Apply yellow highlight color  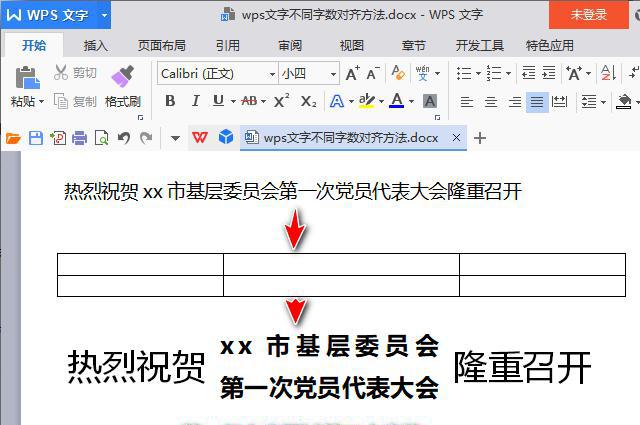click(x=367, y=101)
